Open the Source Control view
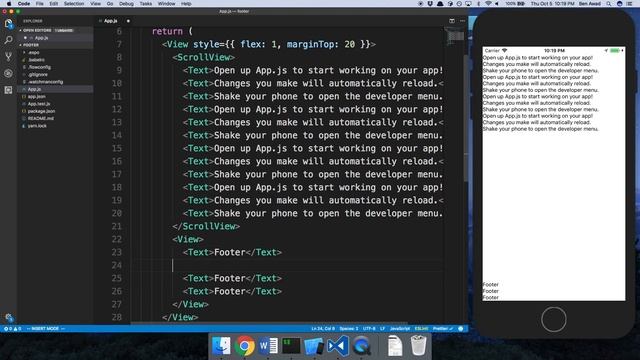 click(x=8, y=57)
